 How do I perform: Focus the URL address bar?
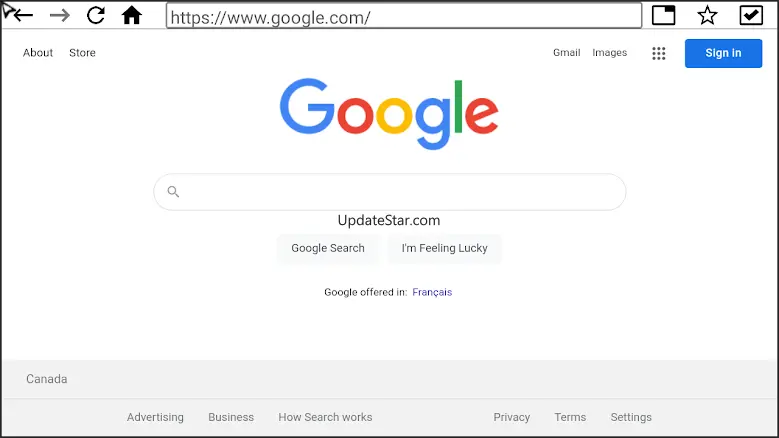[x=404, y=16]
